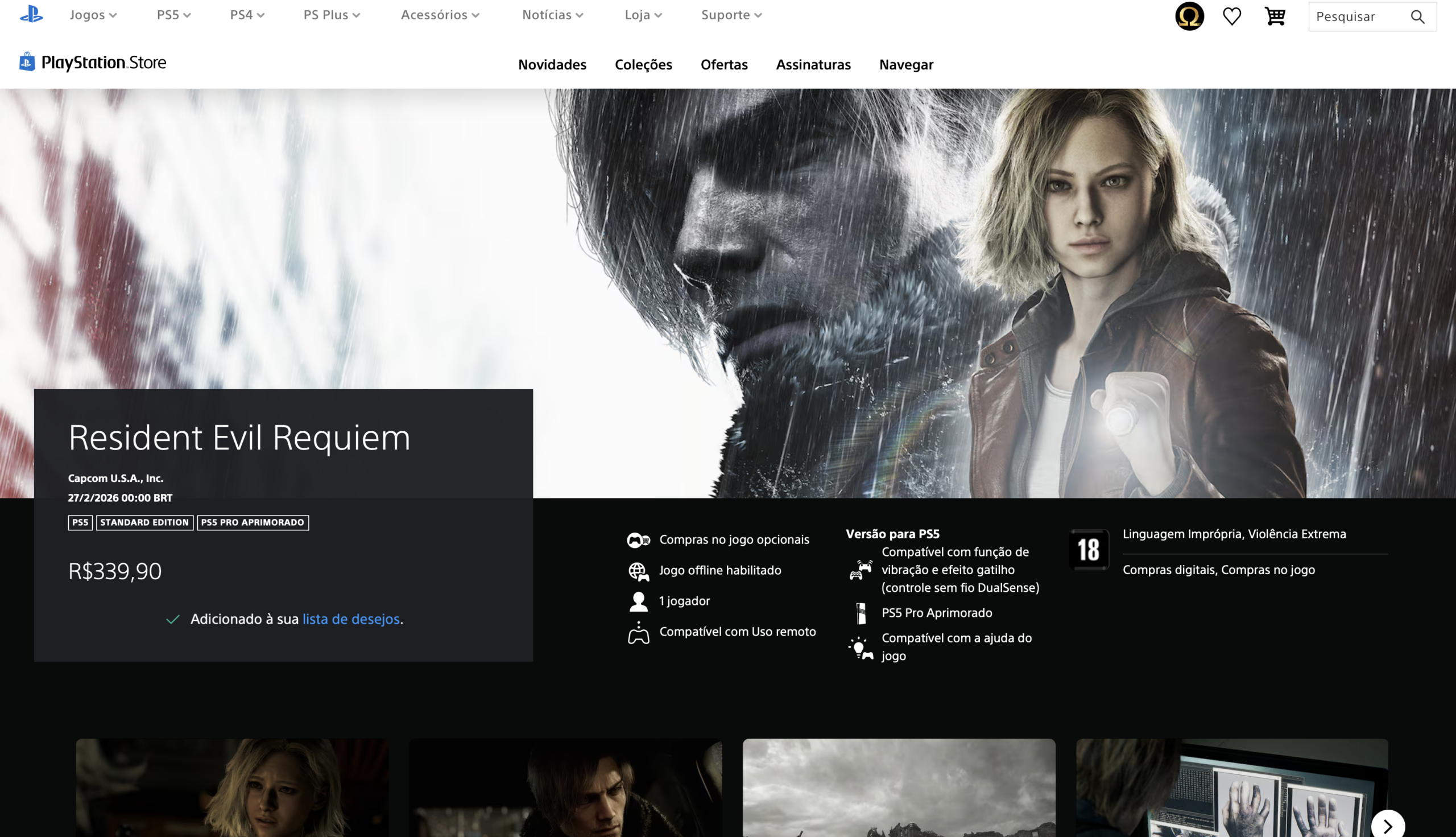
Task: Expand the Loja dropdown menu
Action: [643, 15]
